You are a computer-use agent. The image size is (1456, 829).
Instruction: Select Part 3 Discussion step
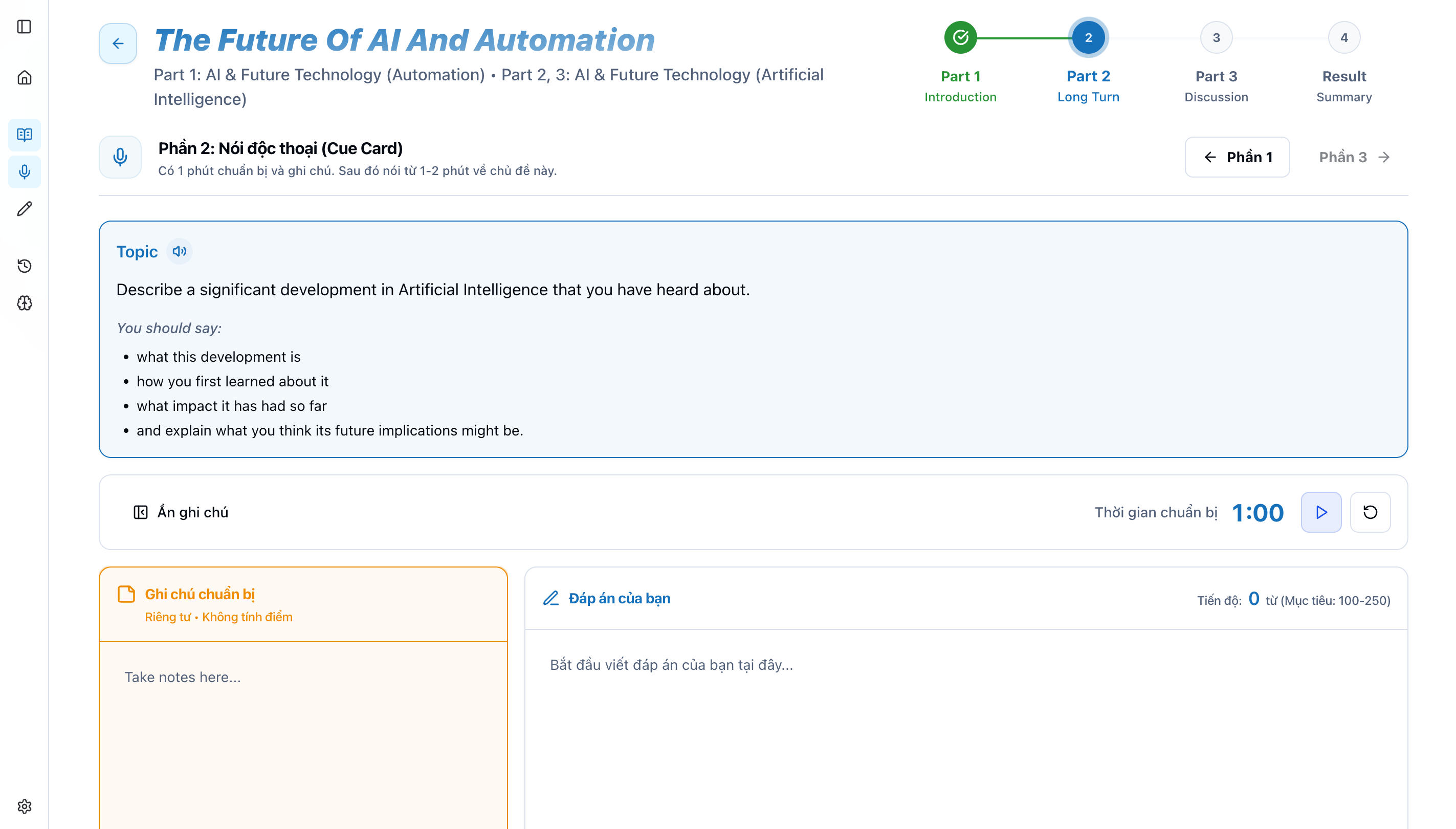coord(1216,38)
